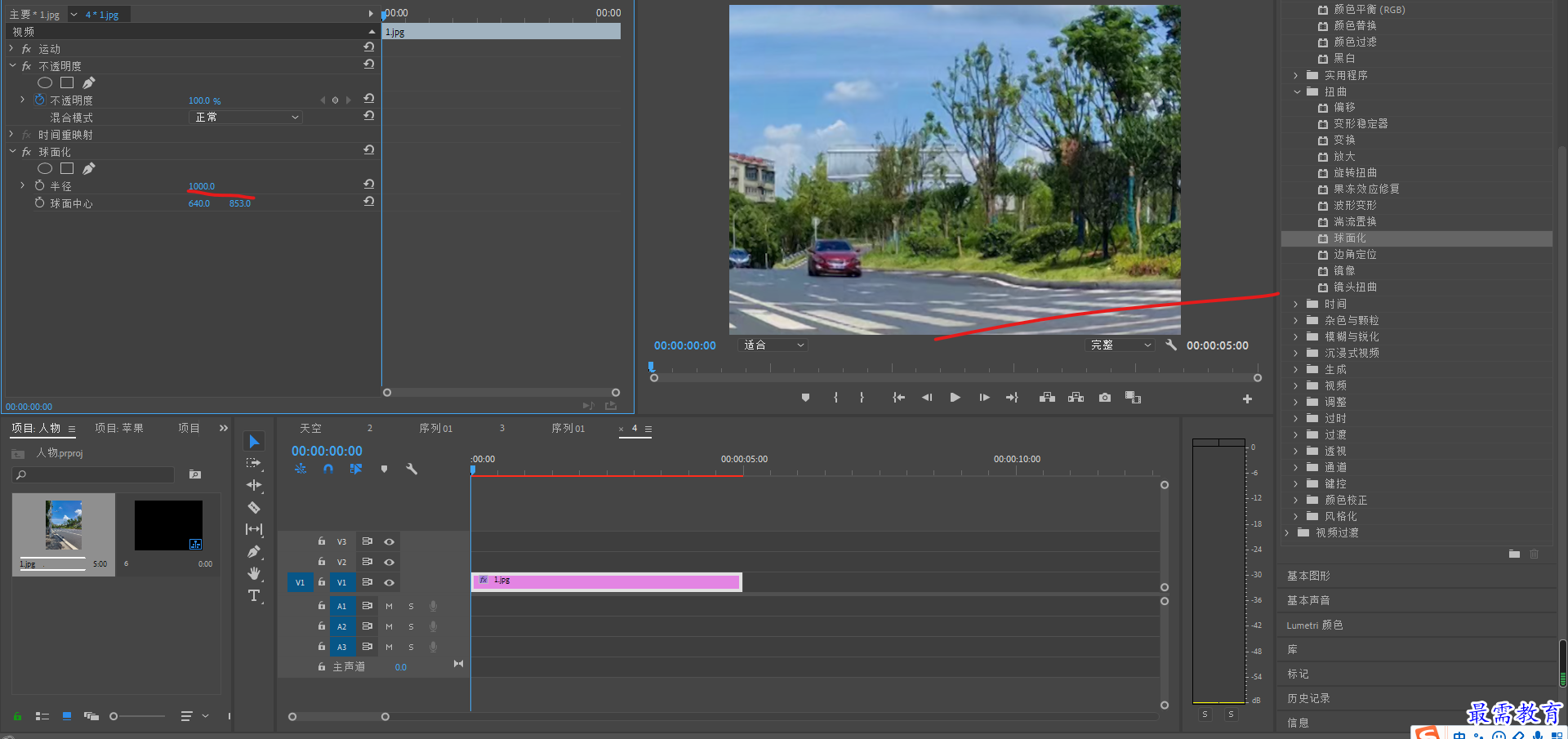Click new bin folder icon in Effects panel

click(x=1514, y=554)
